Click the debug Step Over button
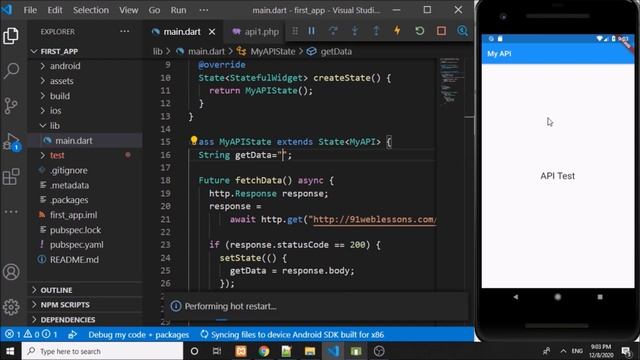This screenshot has height=360, width=640. point(333,31)
